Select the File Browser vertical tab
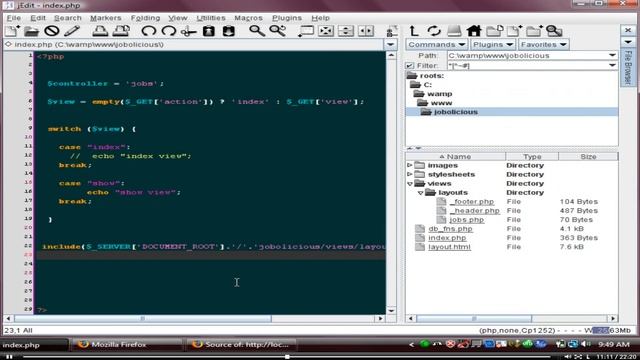 coord(628,68)
